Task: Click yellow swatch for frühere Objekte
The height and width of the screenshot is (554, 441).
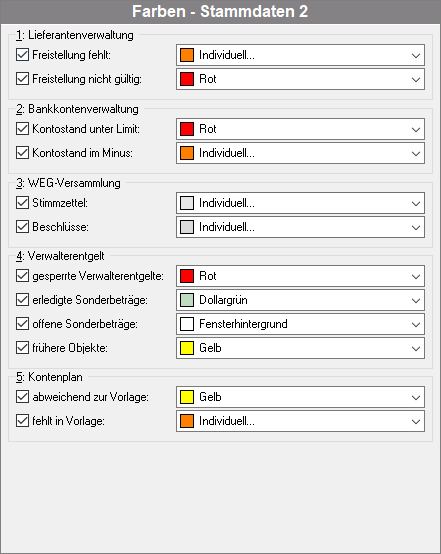Action: pos(187,348)
